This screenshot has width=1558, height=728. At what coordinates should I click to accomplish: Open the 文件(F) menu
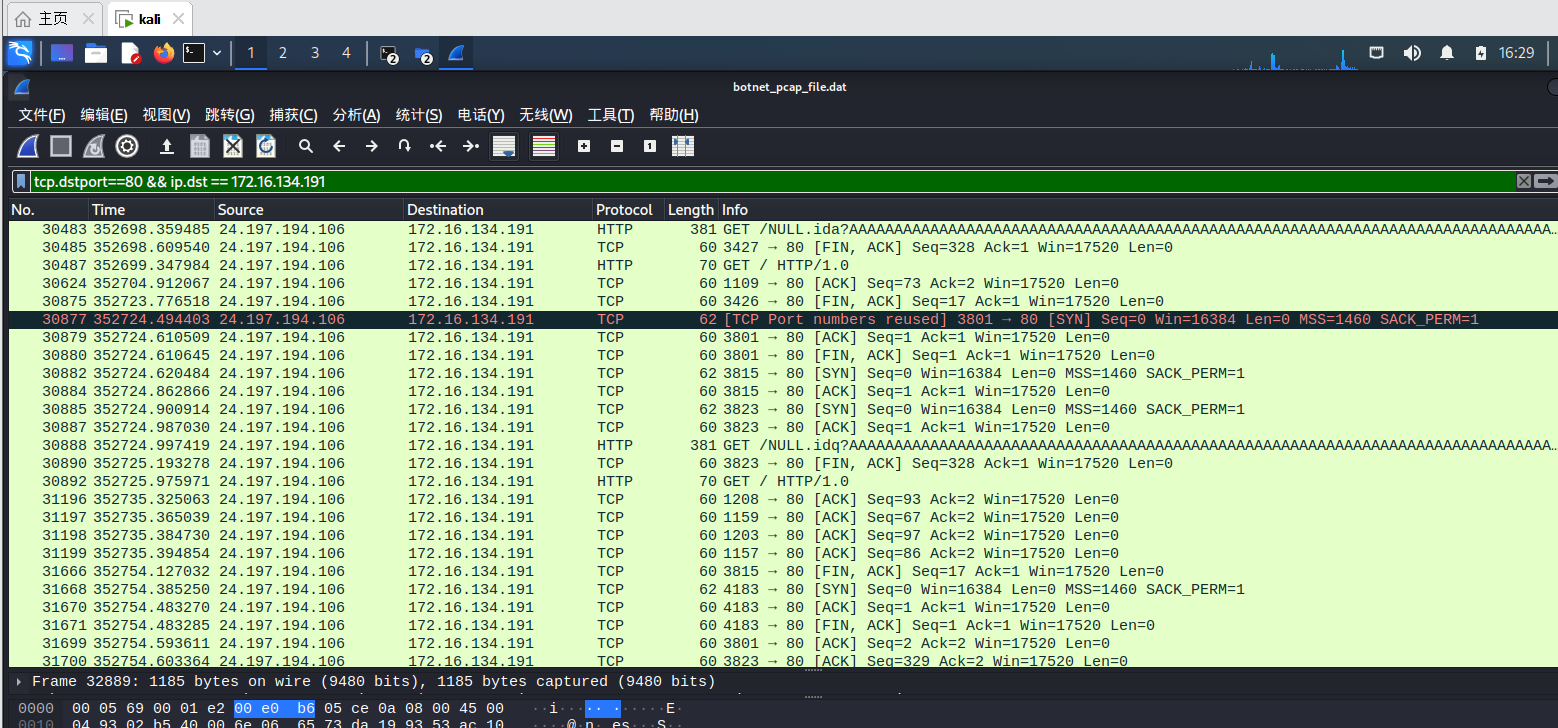coord(42,115)
